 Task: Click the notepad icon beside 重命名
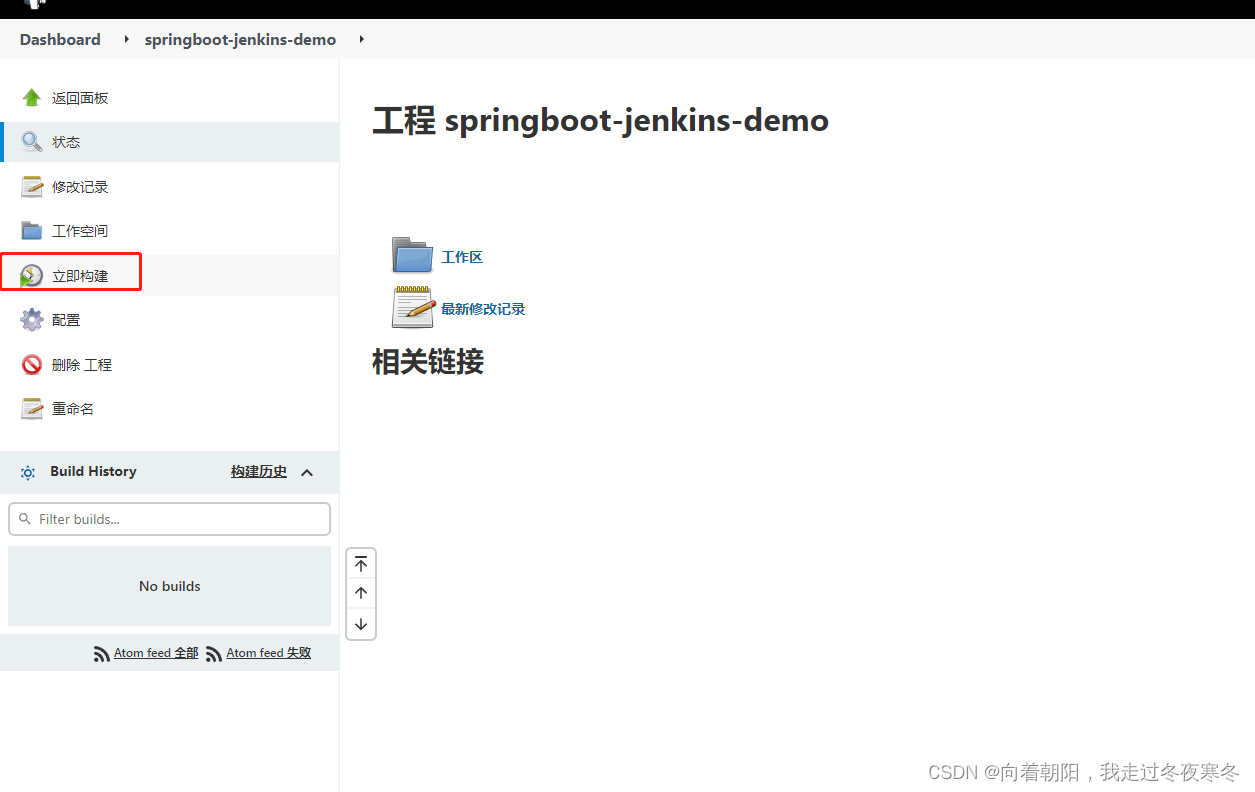(32, 409)
